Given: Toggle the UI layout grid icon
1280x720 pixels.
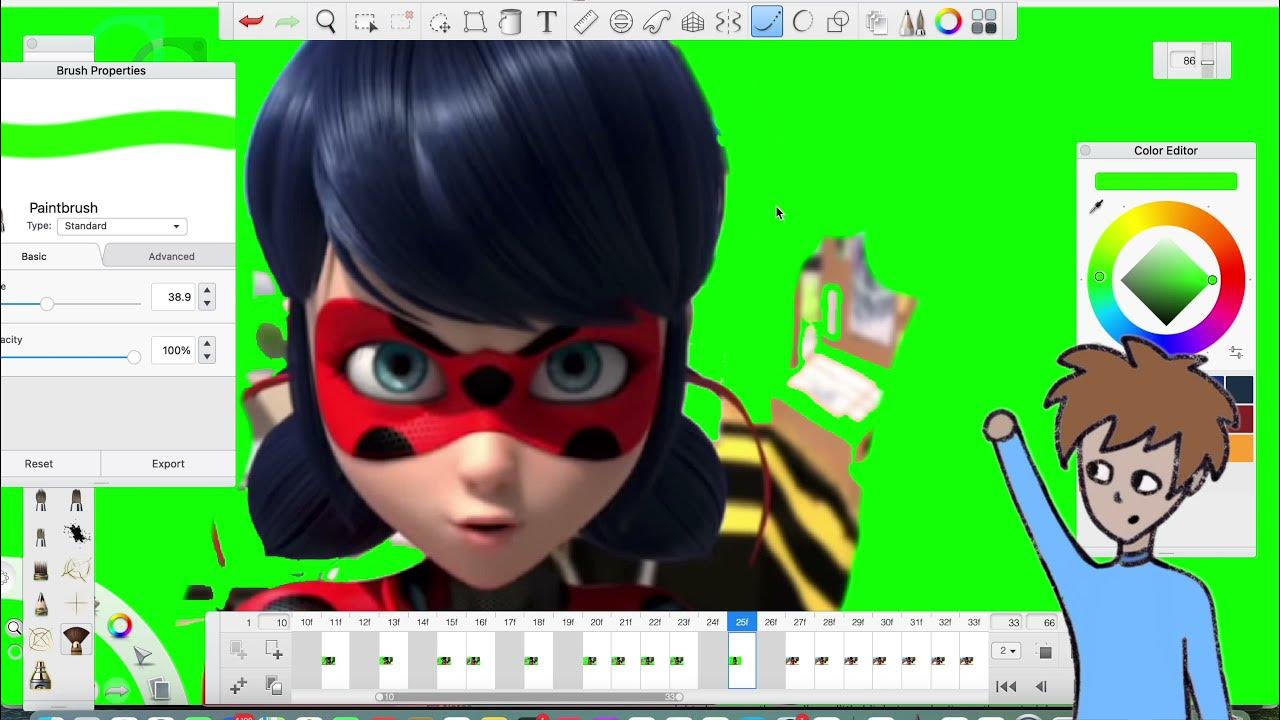Looking at the screenshot, I should [x=985, y=22].
